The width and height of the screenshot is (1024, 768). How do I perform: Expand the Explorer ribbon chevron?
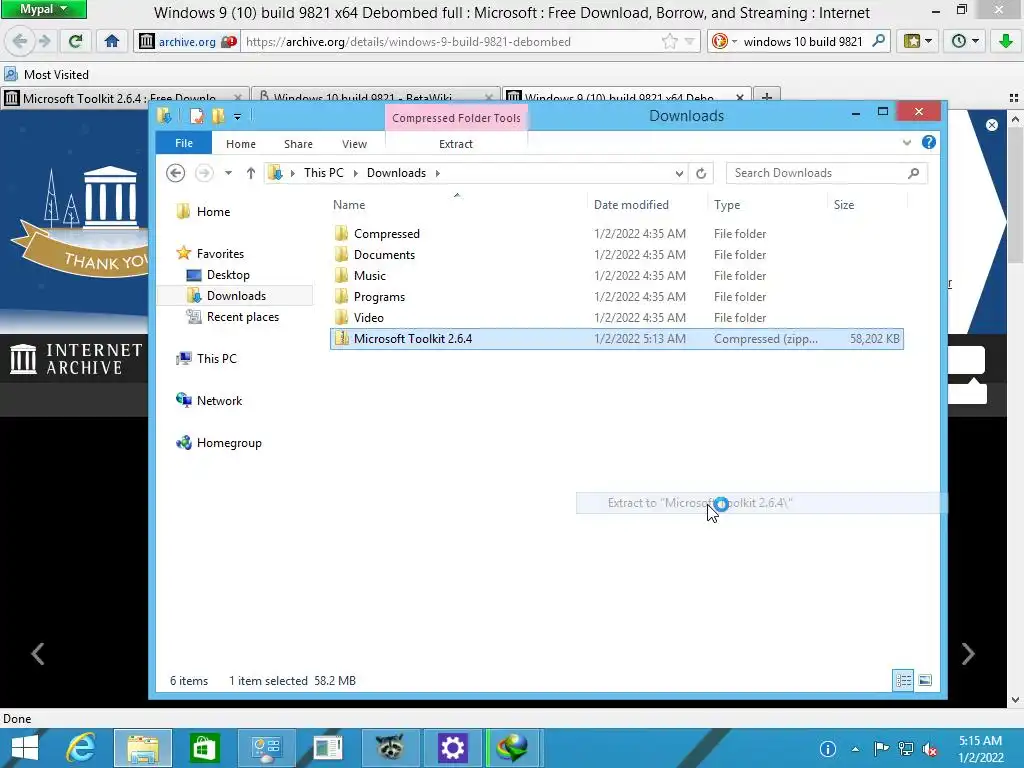[906, 142]
